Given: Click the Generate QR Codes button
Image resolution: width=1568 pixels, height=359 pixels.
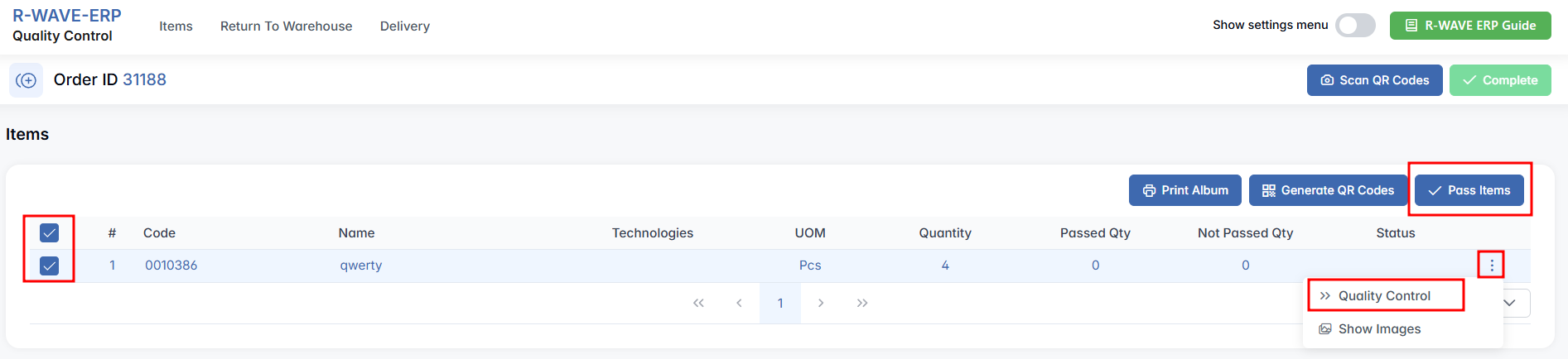Looking at the screenshot, I should [1328, 190].
